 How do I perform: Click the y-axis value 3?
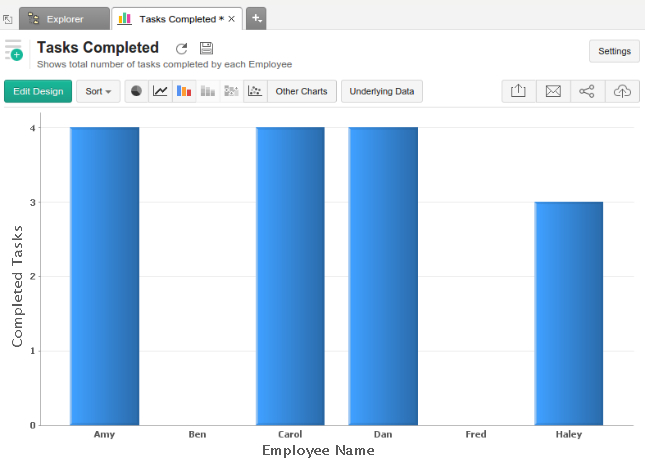coord(32,202)
